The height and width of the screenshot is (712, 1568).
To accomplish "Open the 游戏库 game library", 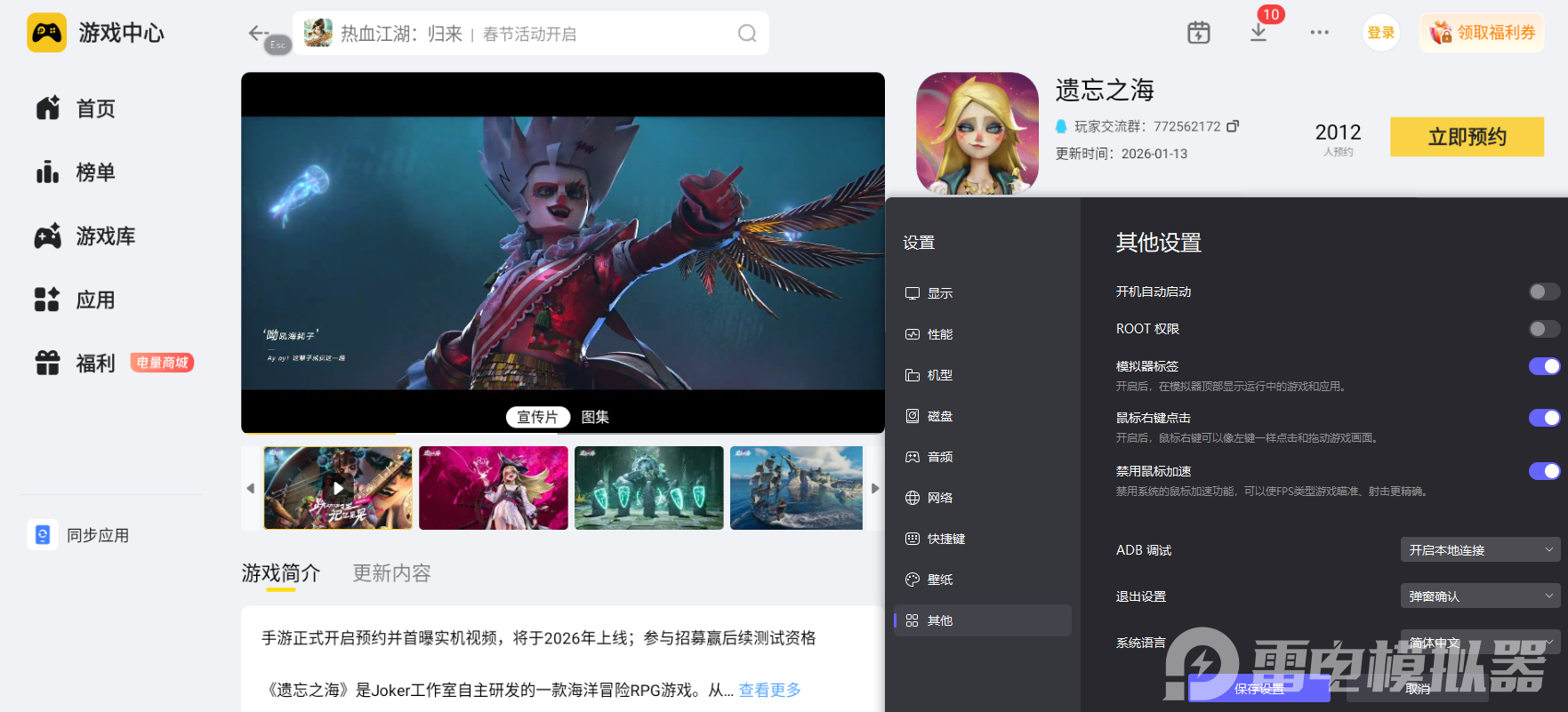I will pyautogui.click(x=84, y=236).
